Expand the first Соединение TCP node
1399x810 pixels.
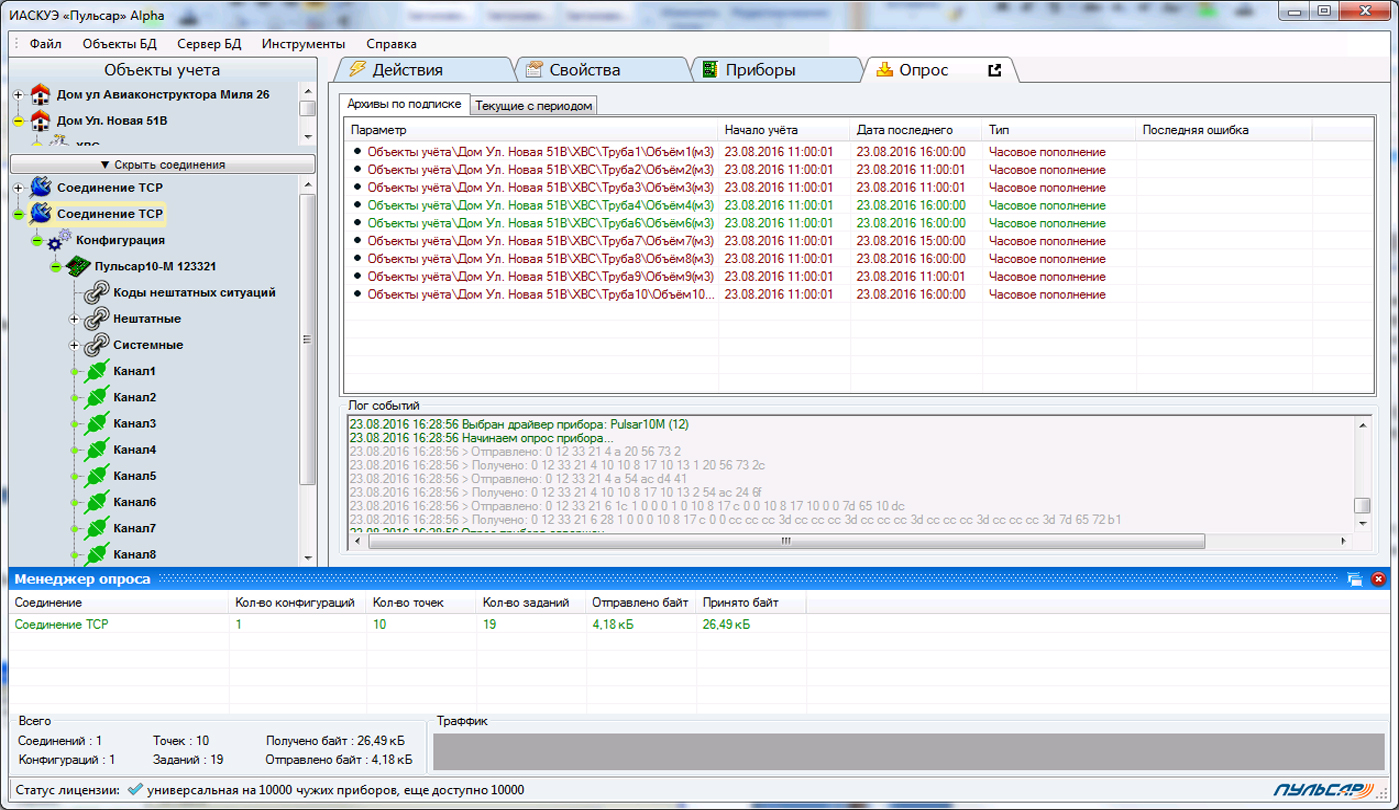pyautogui.click(x=18, y=188)
